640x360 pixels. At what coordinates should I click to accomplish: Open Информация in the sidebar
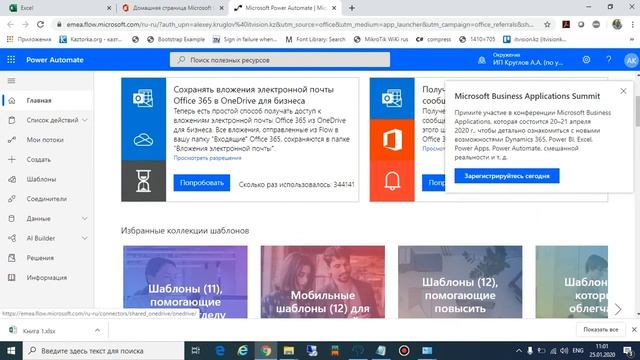47,278
